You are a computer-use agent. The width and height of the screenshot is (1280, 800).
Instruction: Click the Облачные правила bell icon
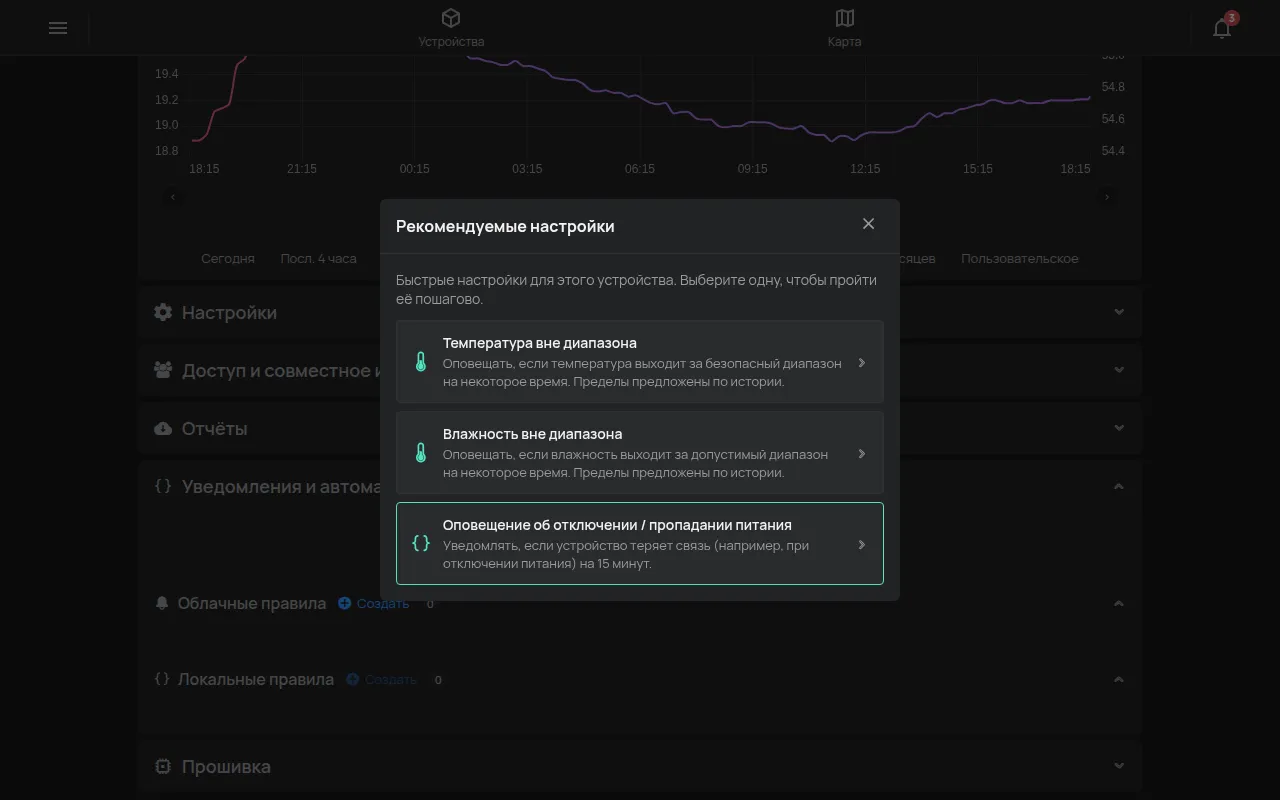tap(162, 603)
